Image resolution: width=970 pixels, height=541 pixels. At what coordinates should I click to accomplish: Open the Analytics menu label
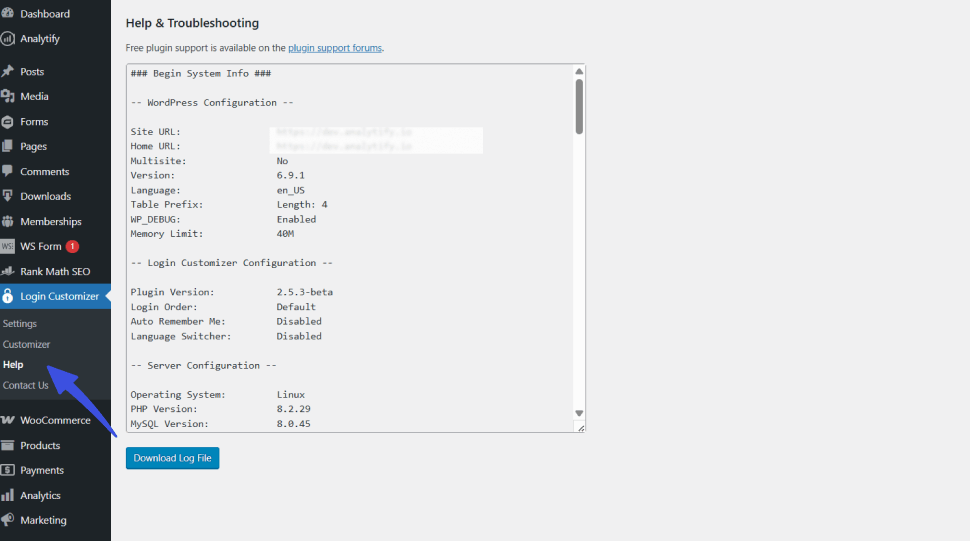tap(40, 495)
